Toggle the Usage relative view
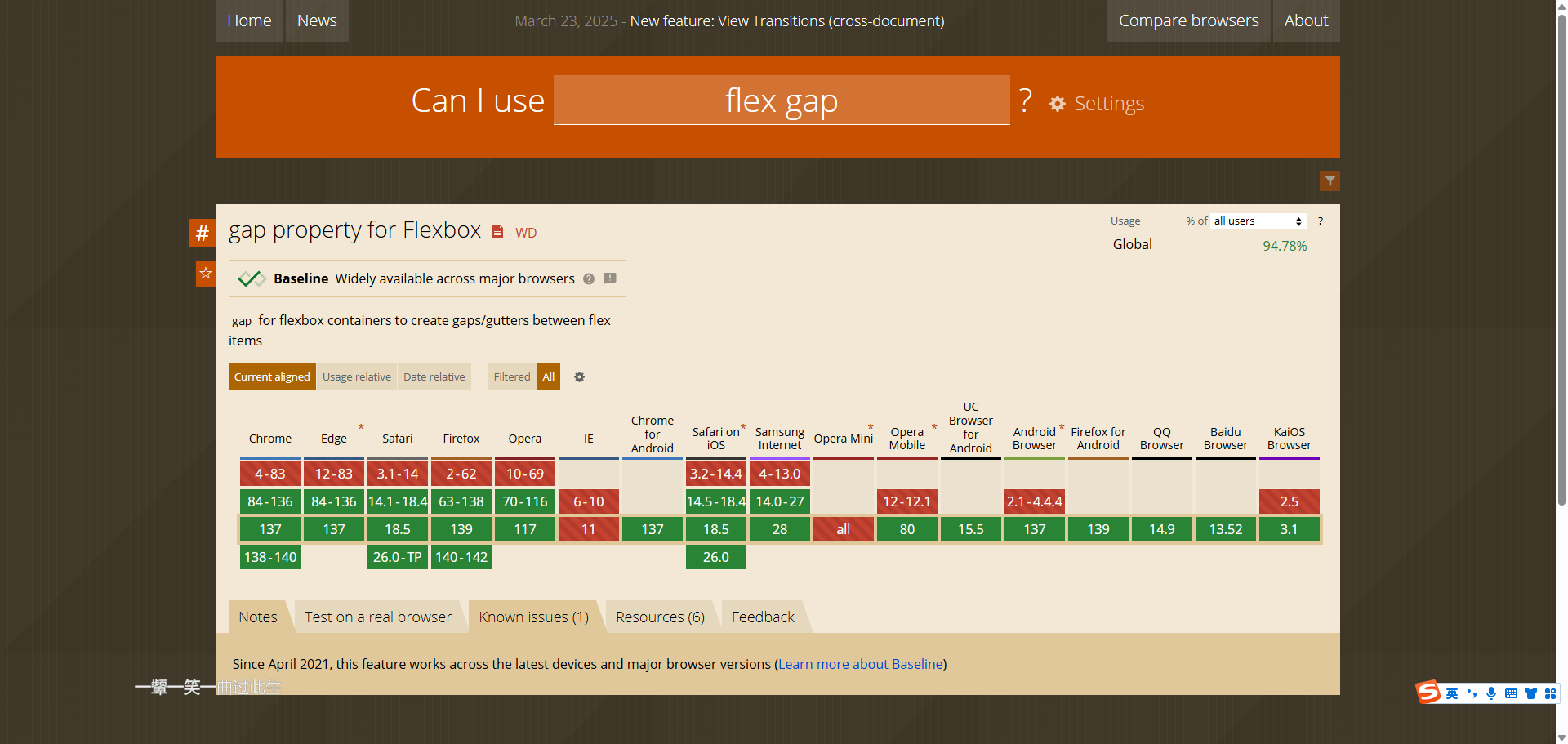The width and height of the screenshot is (1568, 744). 356,377
